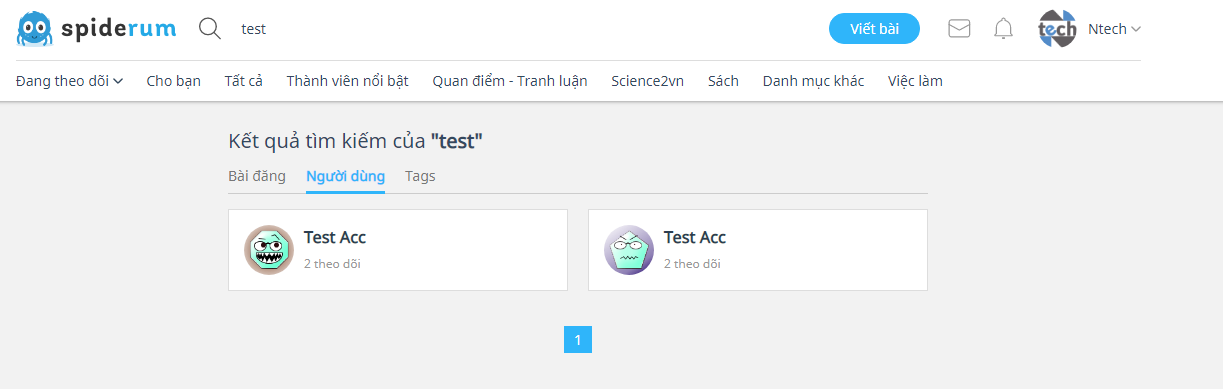Open the purple pentagon Test Acc avatar
Image resolution: width=1223 pixels, height=389 pixels.
tap(628, 250)
